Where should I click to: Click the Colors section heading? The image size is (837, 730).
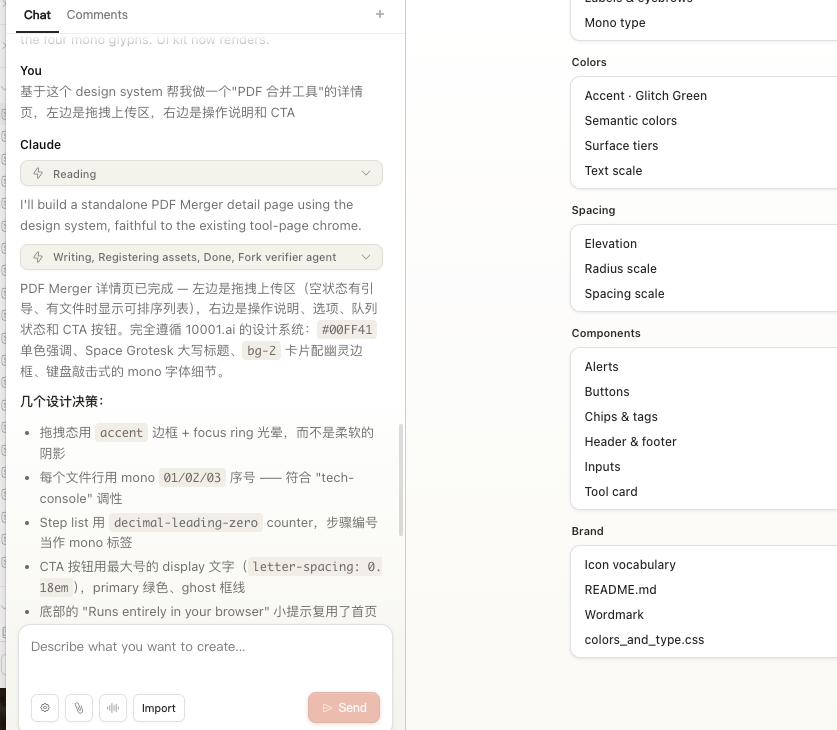click(x=589, y=62)
